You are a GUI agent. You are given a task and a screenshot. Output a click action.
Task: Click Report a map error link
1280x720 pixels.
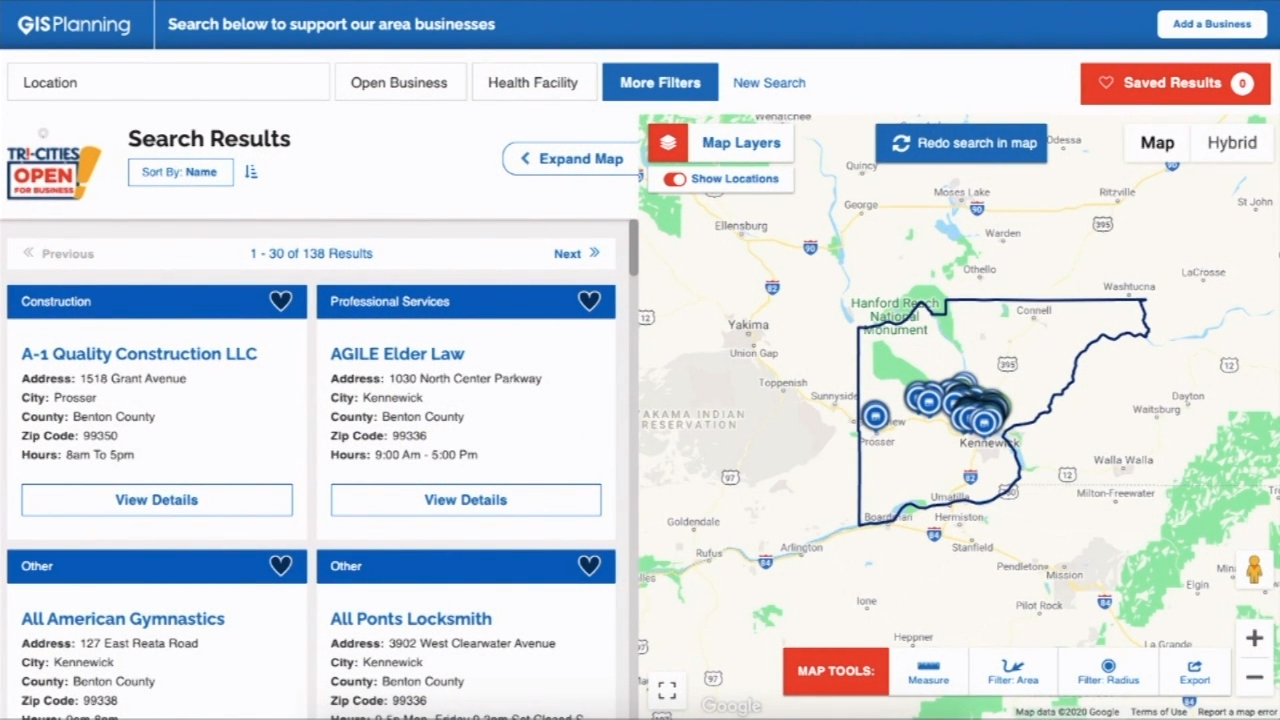point(1238,713)
